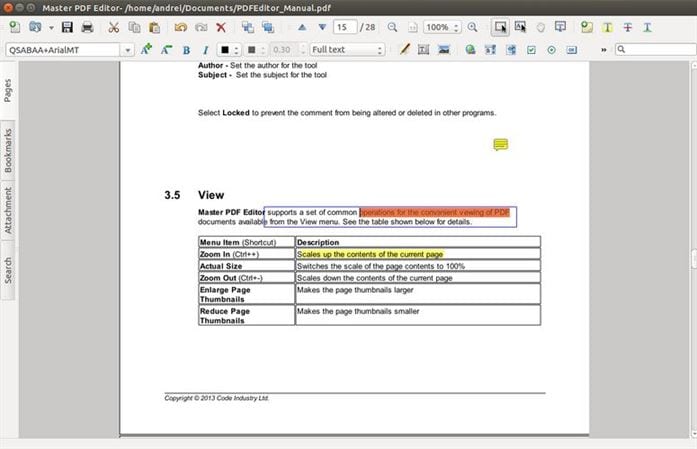Insert a checkbox form element

click(531, 50)
